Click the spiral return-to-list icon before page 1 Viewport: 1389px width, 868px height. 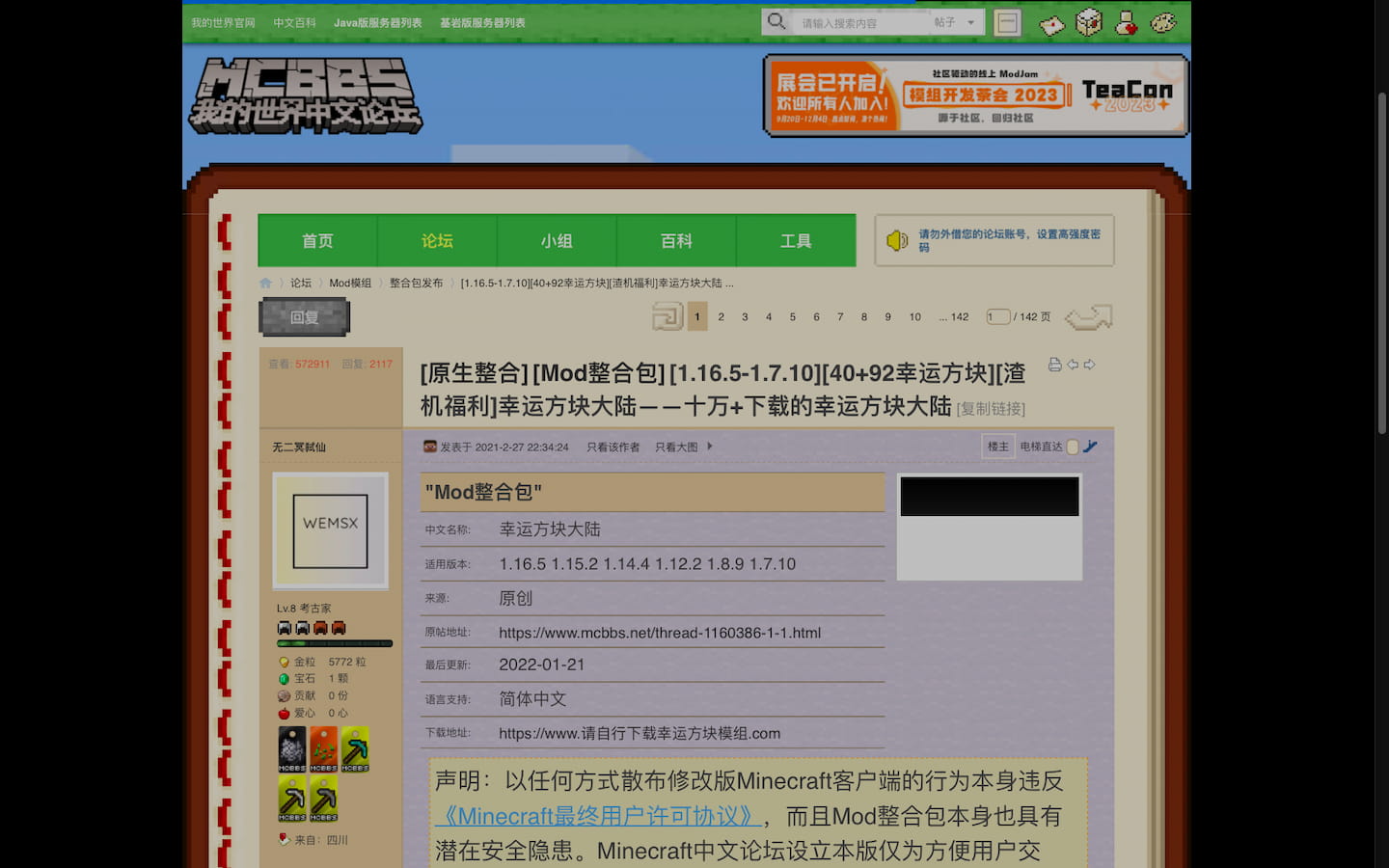click(667, 316)
